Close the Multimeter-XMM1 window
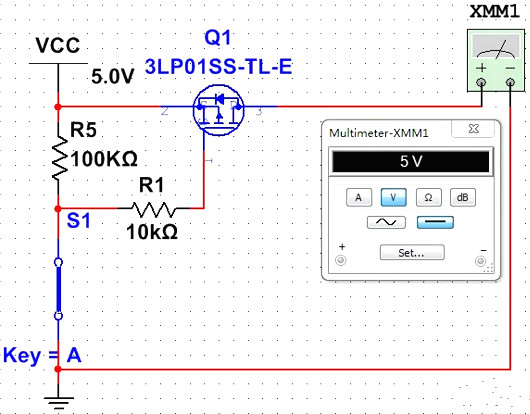Viewport: 530px width, 414px height. (x=474, y=129)
